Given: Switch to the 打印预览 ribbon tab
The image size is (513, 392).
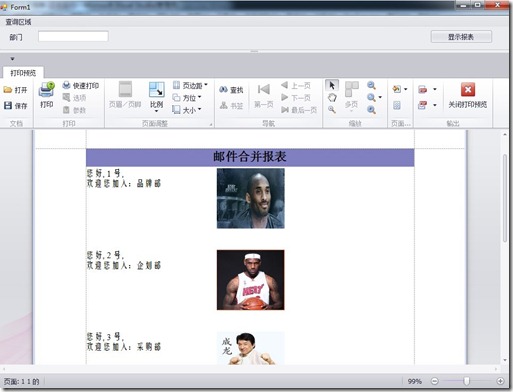Looking at the screenshot, I should [x=23, y=73].
